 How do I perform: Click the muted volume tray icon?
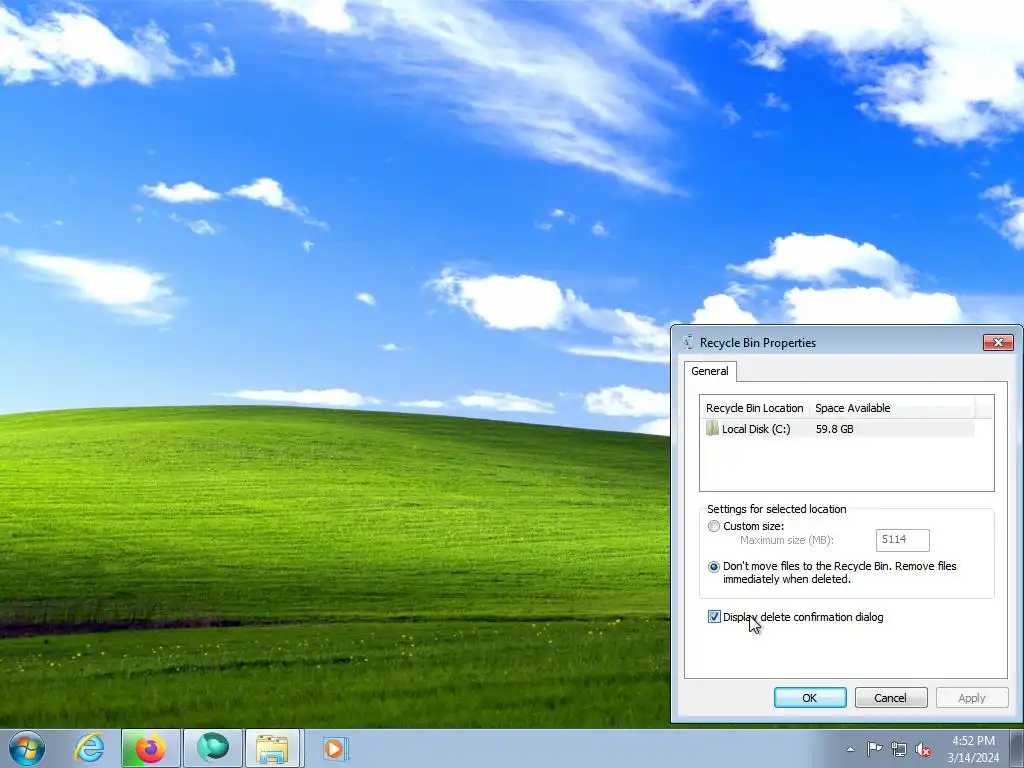(923, 750)
